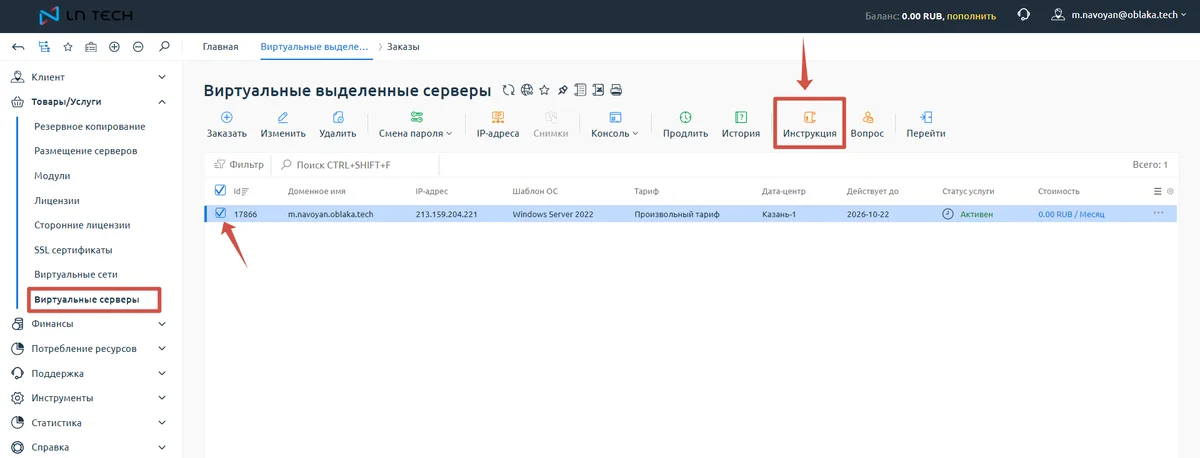The image size is (1200, 458).
Task: Open Модули in the sidebar
Action: point(52,176)
